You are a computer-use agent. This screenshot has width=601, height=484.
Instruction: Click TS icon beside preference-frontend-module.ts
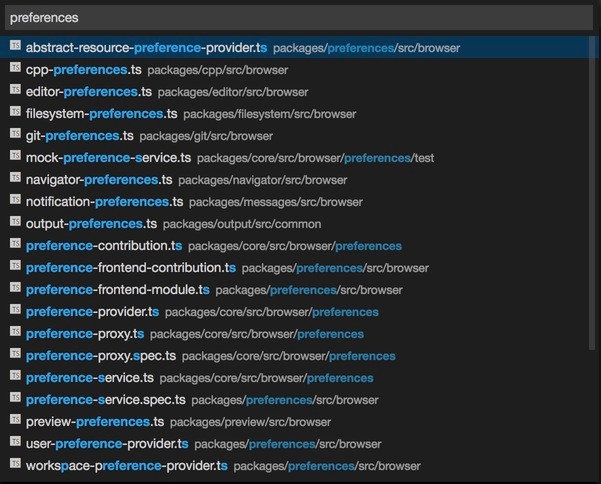(15, 287)
